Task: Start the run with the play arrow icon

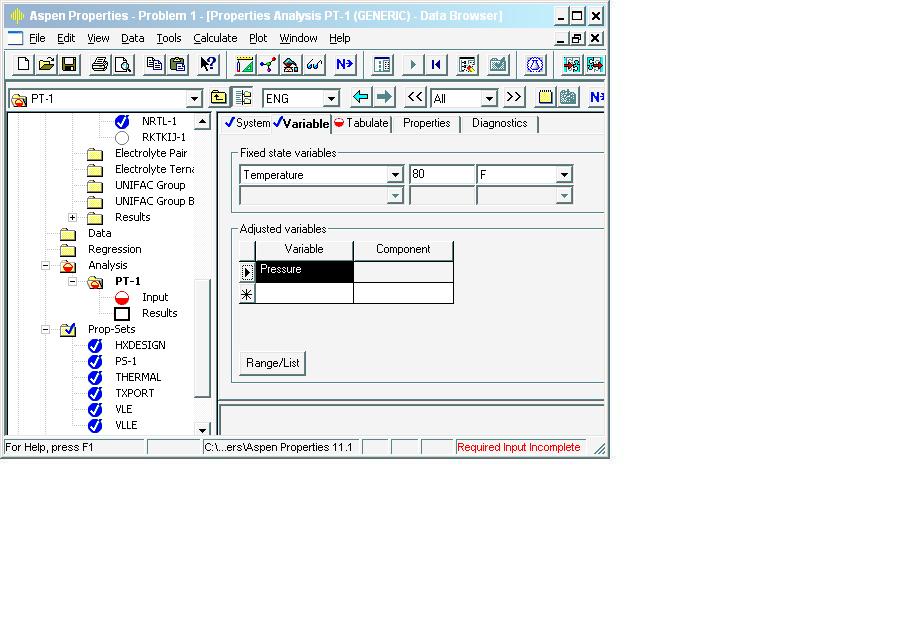Action: (x=412, y=64)
